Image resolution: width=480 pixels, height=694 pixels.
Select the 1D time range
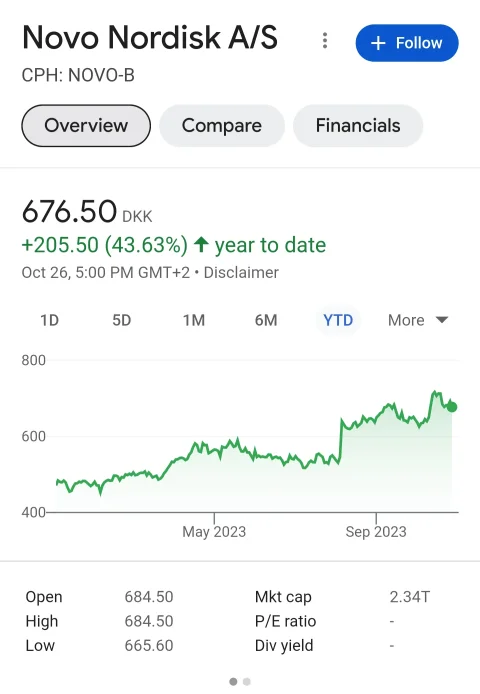(x=50, y=320)
